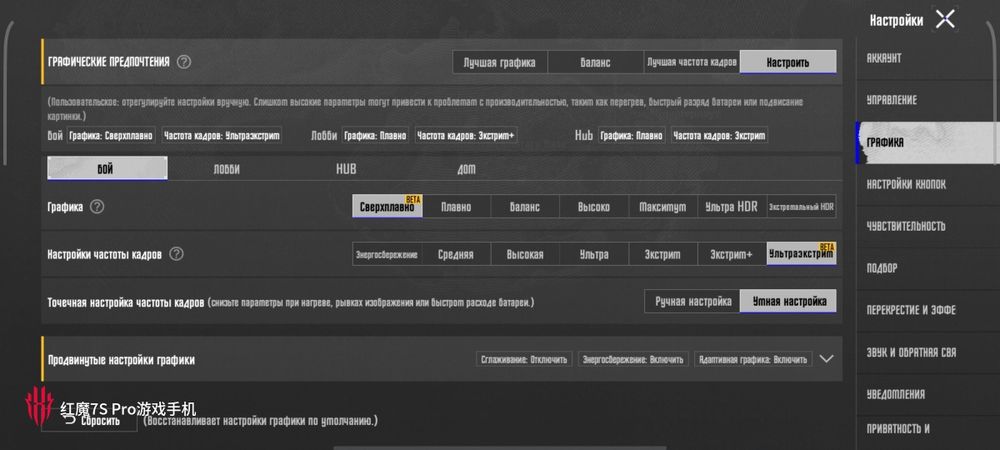Open the Аккаунт settings section
Viewport: 1000px width, 450px height.
pyautogui.click(x=927, y=58)
